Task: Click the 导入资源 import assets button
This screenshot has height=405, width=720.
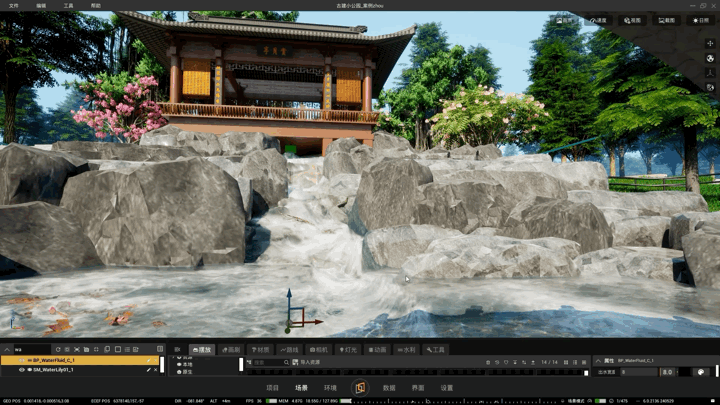Action: pos(306,362)
